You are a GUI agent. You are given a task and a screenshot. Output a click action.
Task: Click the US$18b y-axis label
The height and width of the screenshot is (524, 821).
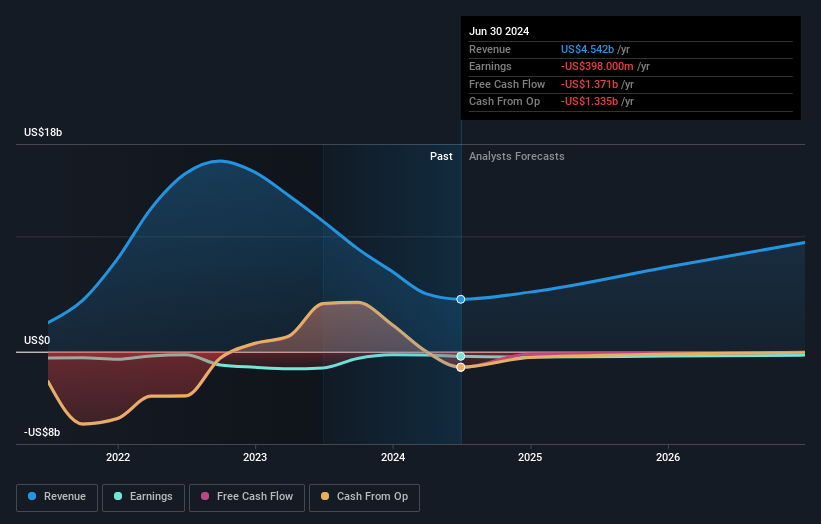click(x=43, y=132)
